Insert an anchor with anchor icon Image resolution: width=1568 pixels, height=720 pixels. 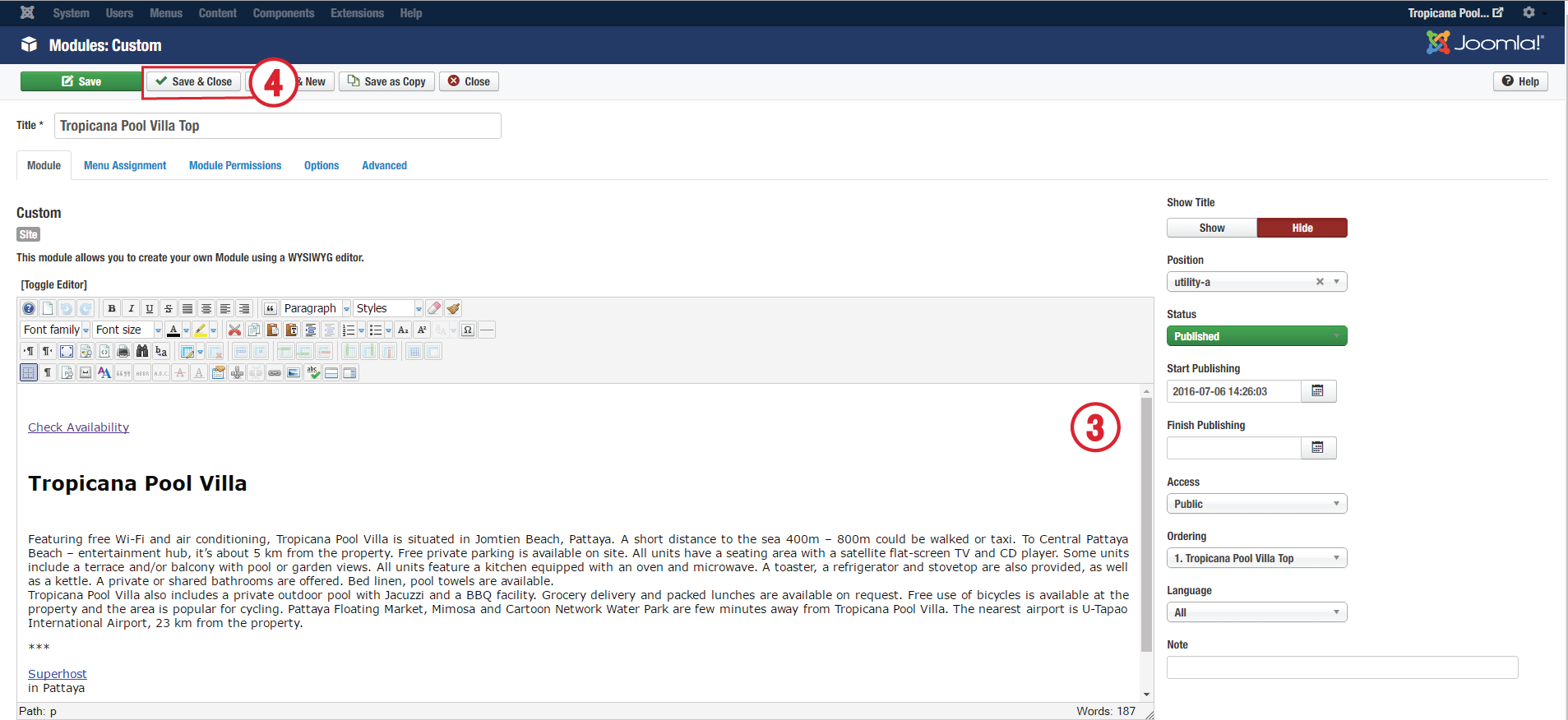[237, 372]
